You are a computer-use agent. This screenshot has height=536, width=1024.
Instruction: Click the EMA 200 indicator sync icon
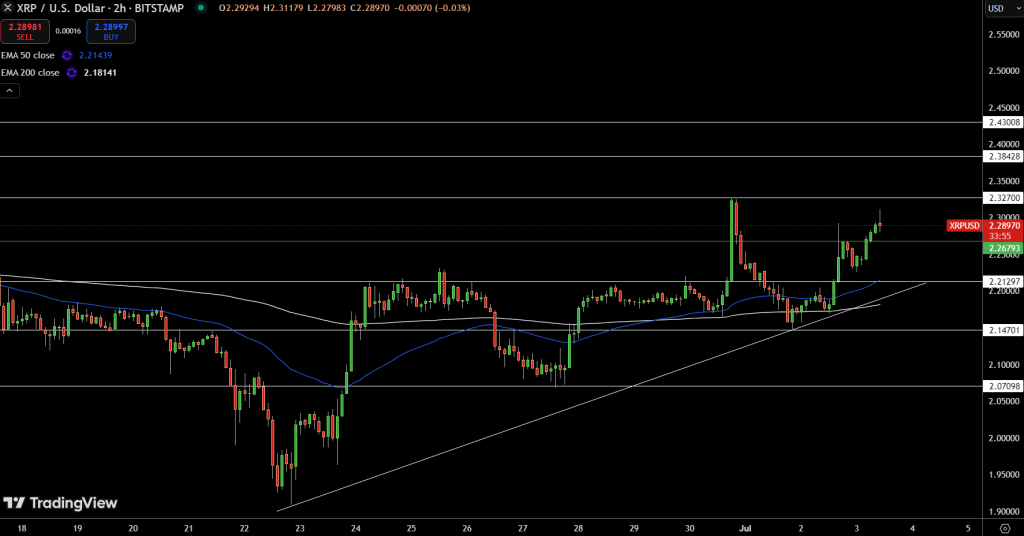tap(71, 72)
